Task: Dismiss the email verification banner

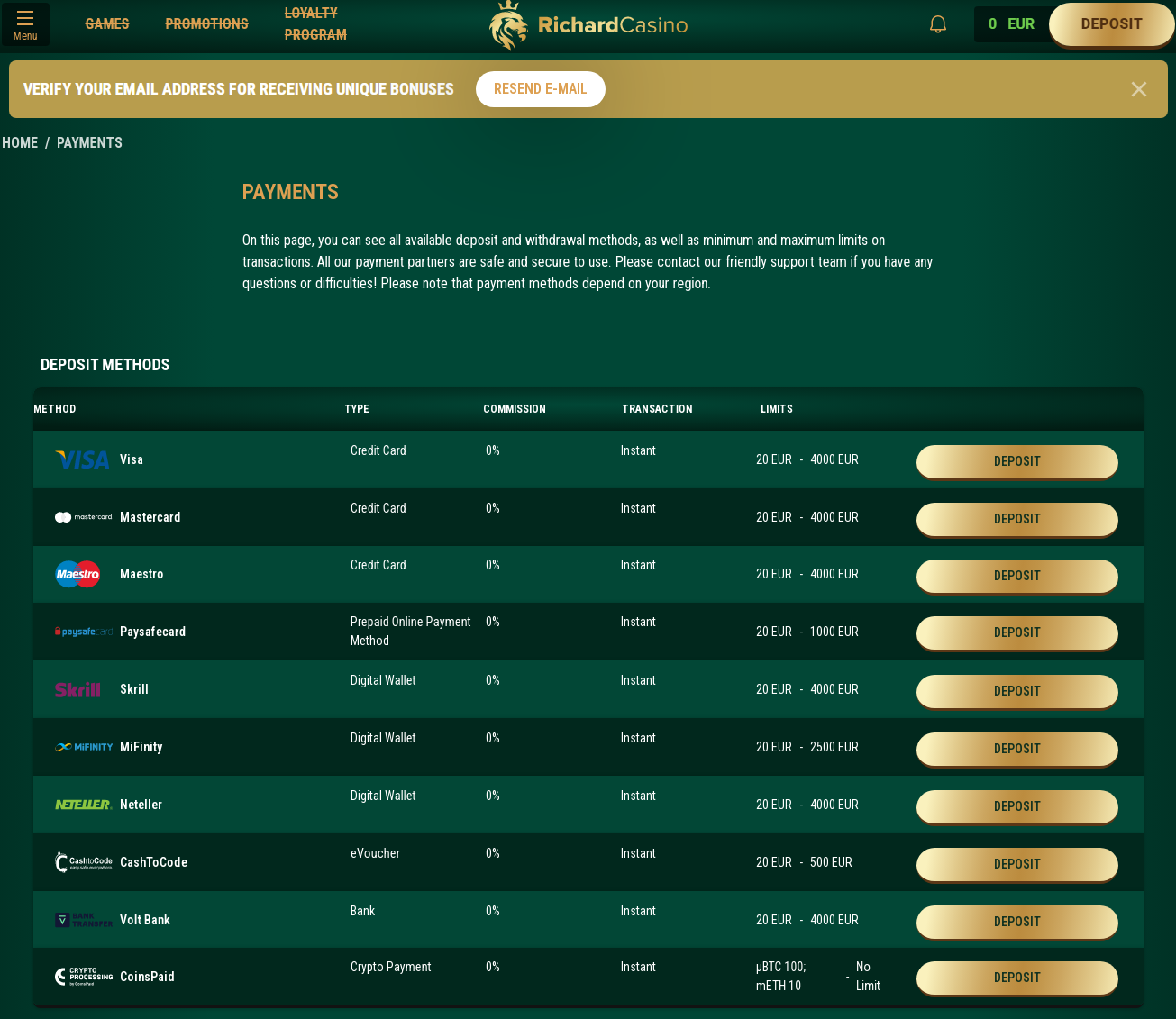Action: pyautogui.click(x=1139, y=89)
